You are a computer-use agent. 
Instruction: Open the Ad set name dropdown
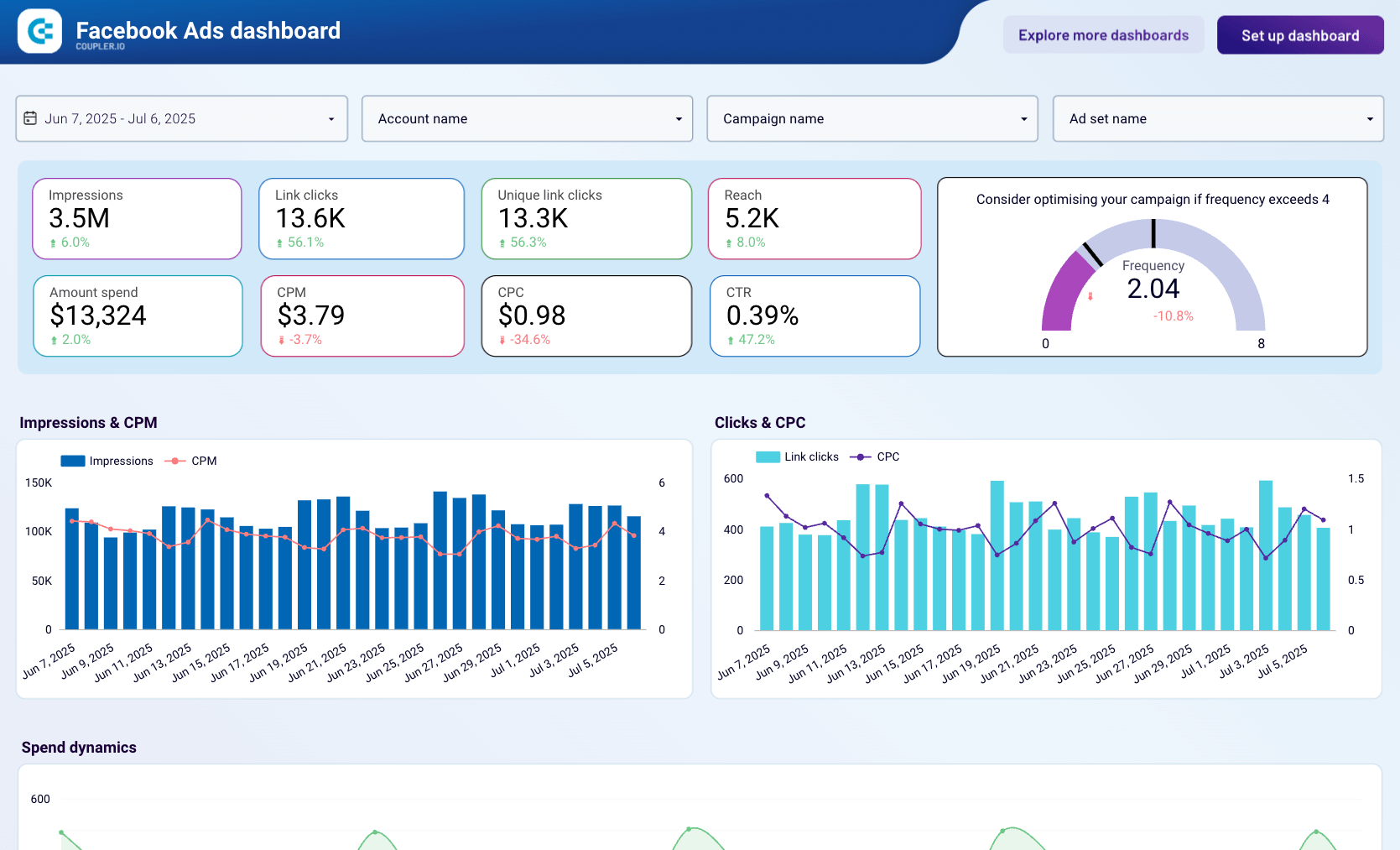[x=1218, y=118]
